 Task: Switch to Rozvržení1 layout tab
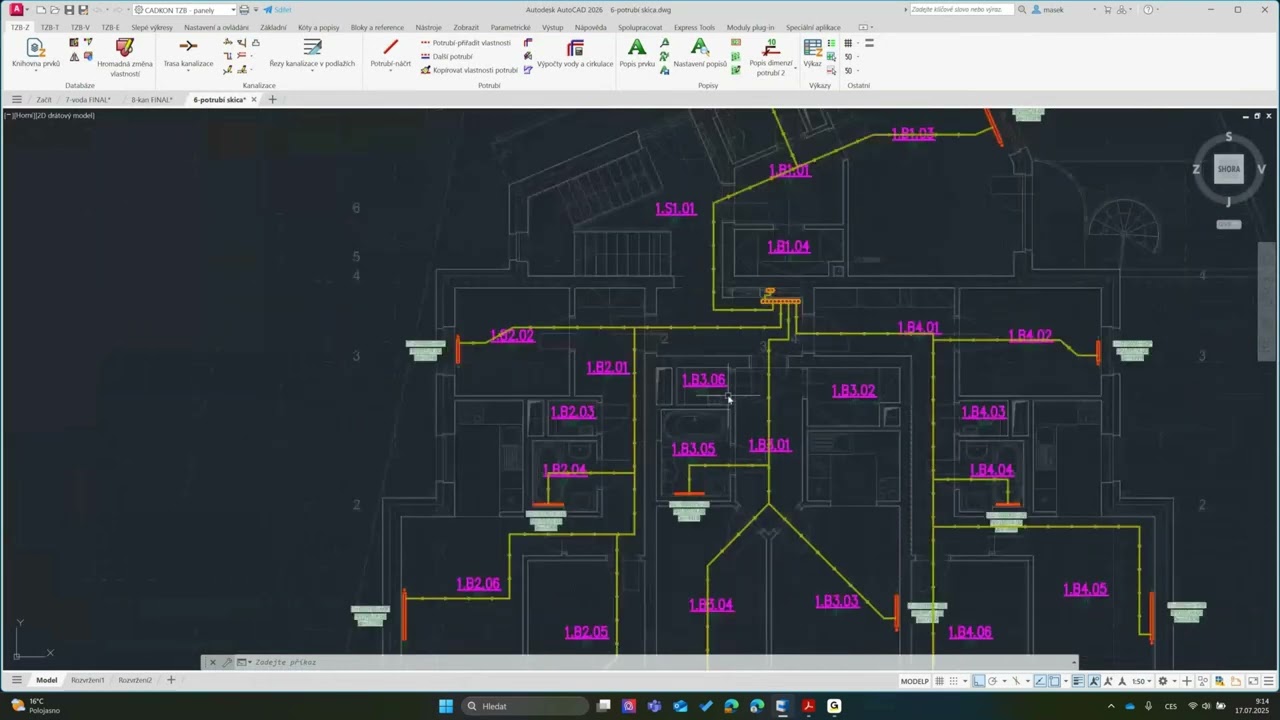click(x=87, y=680)
